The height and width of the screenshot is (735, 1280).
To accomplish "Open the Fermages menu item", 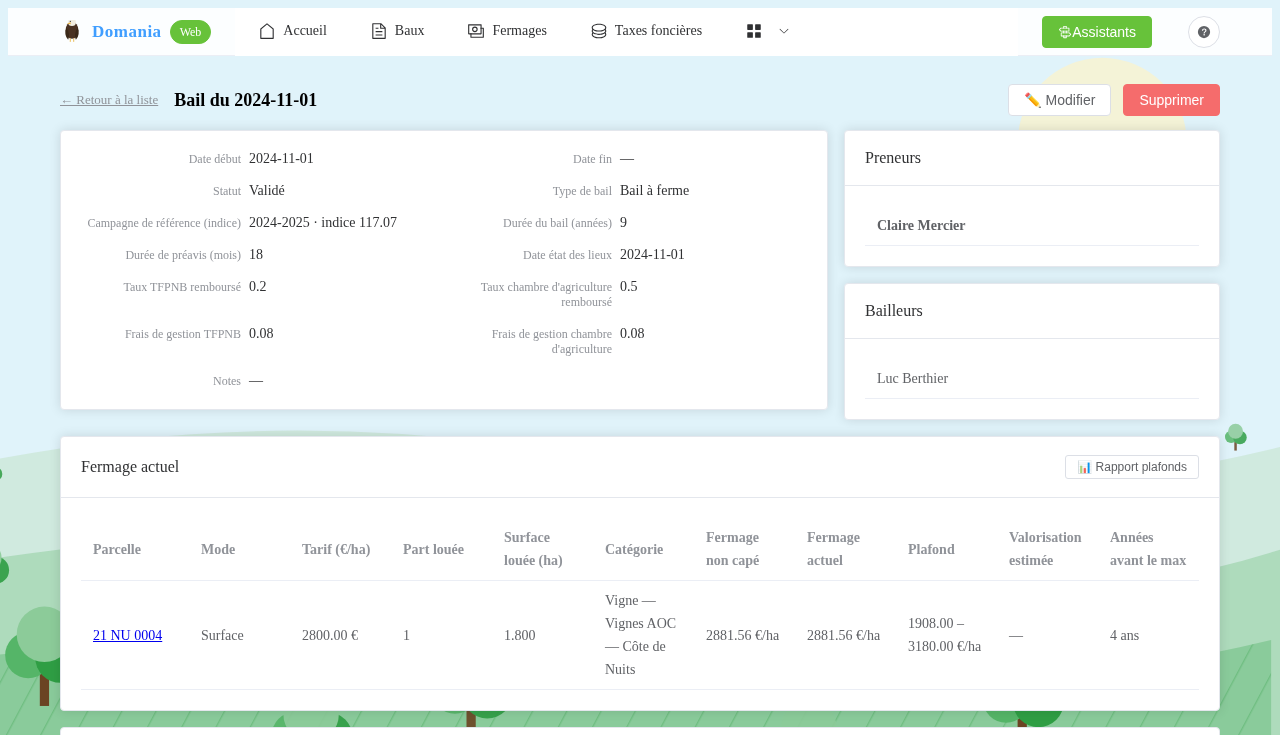I will coord(507,31).
